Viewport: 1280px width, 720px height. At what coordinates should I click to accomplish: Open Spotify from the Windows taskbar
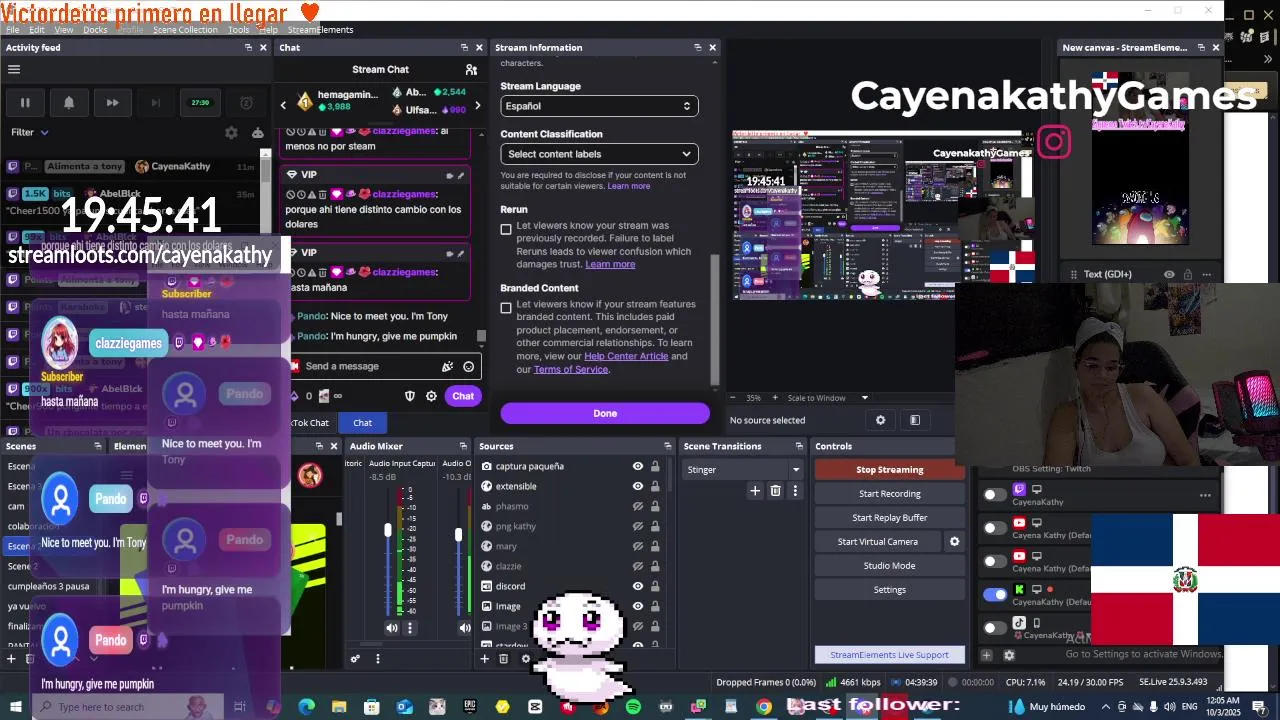(x=633, y=707)
